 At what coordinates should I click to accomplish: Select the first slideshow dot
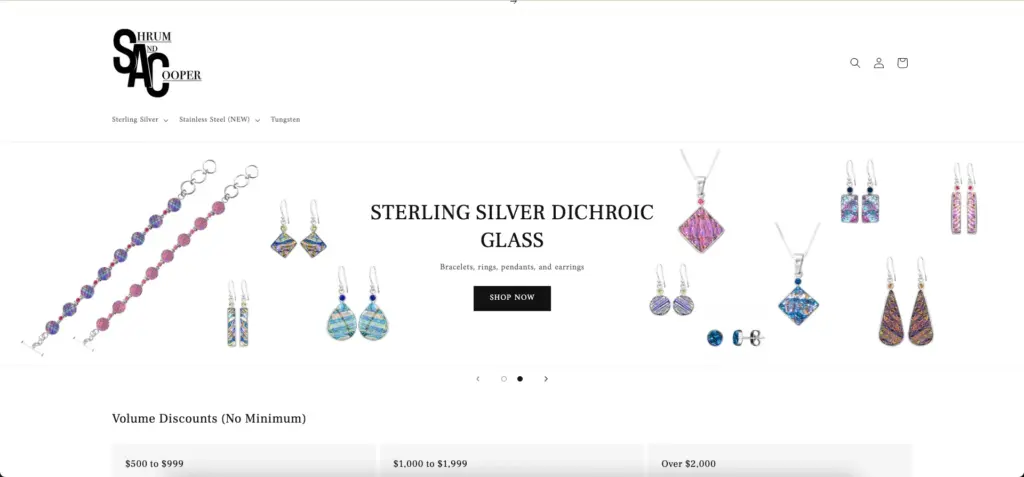pyautogui.click(x=504, y=379)
